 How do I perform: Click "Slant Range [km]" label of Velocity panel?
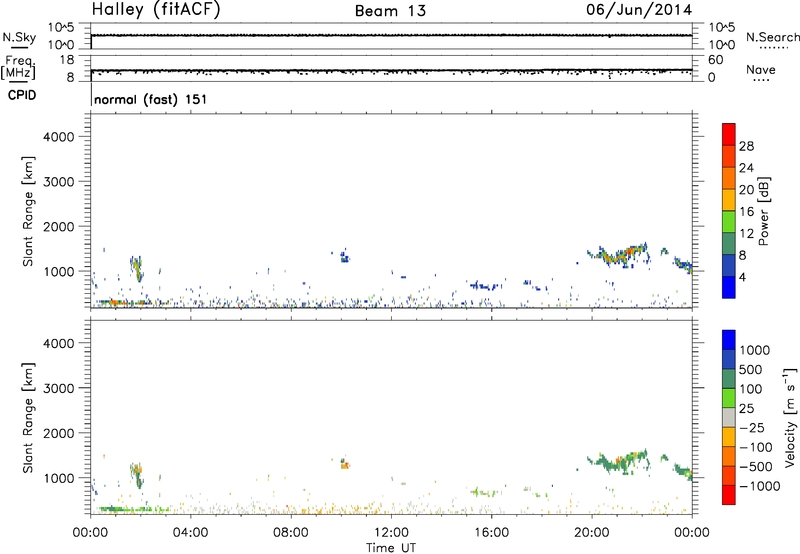click(28, 418)
